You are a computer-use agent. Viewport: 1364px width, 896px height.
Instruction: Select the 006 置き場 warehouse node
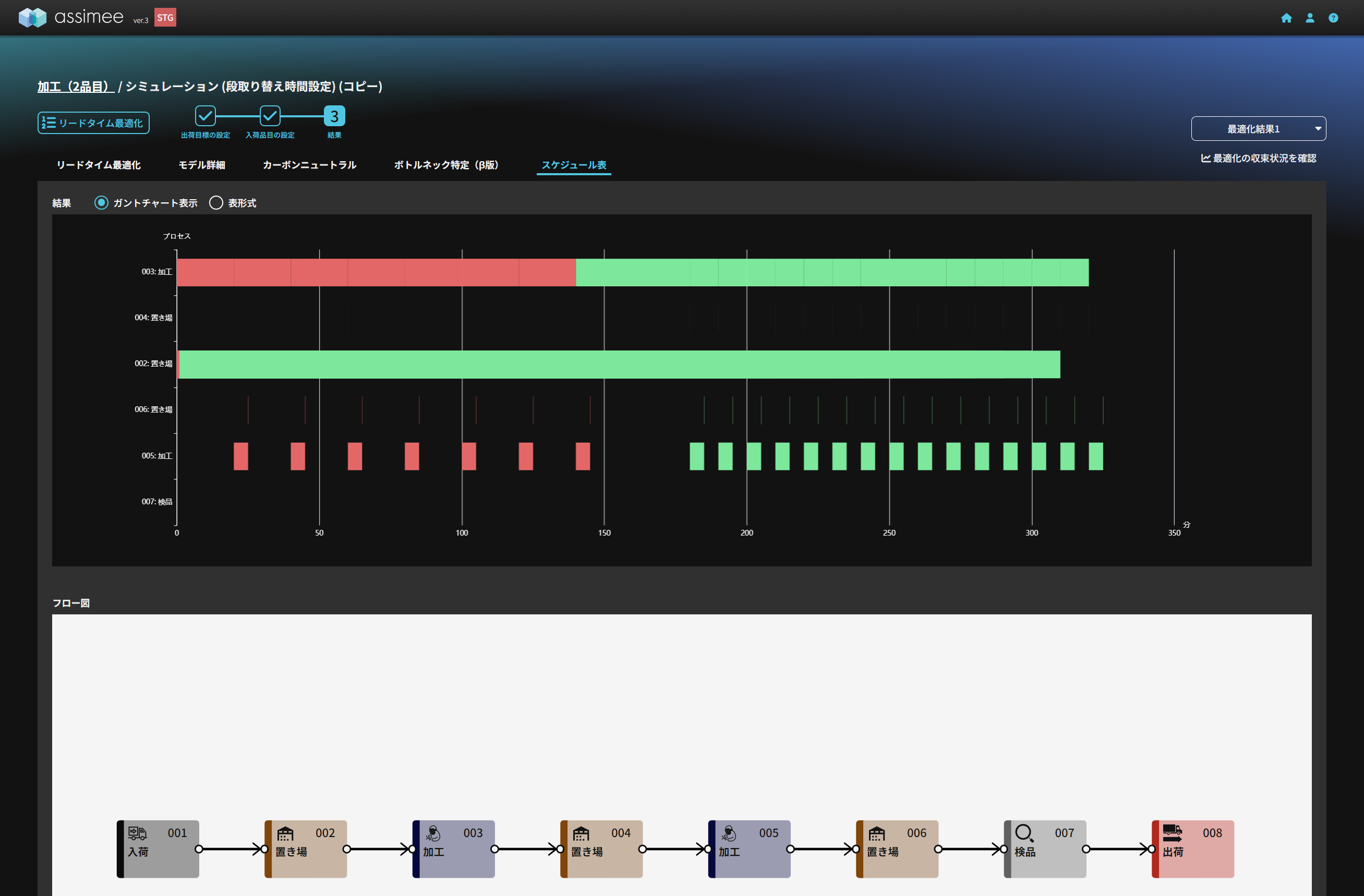898,849
